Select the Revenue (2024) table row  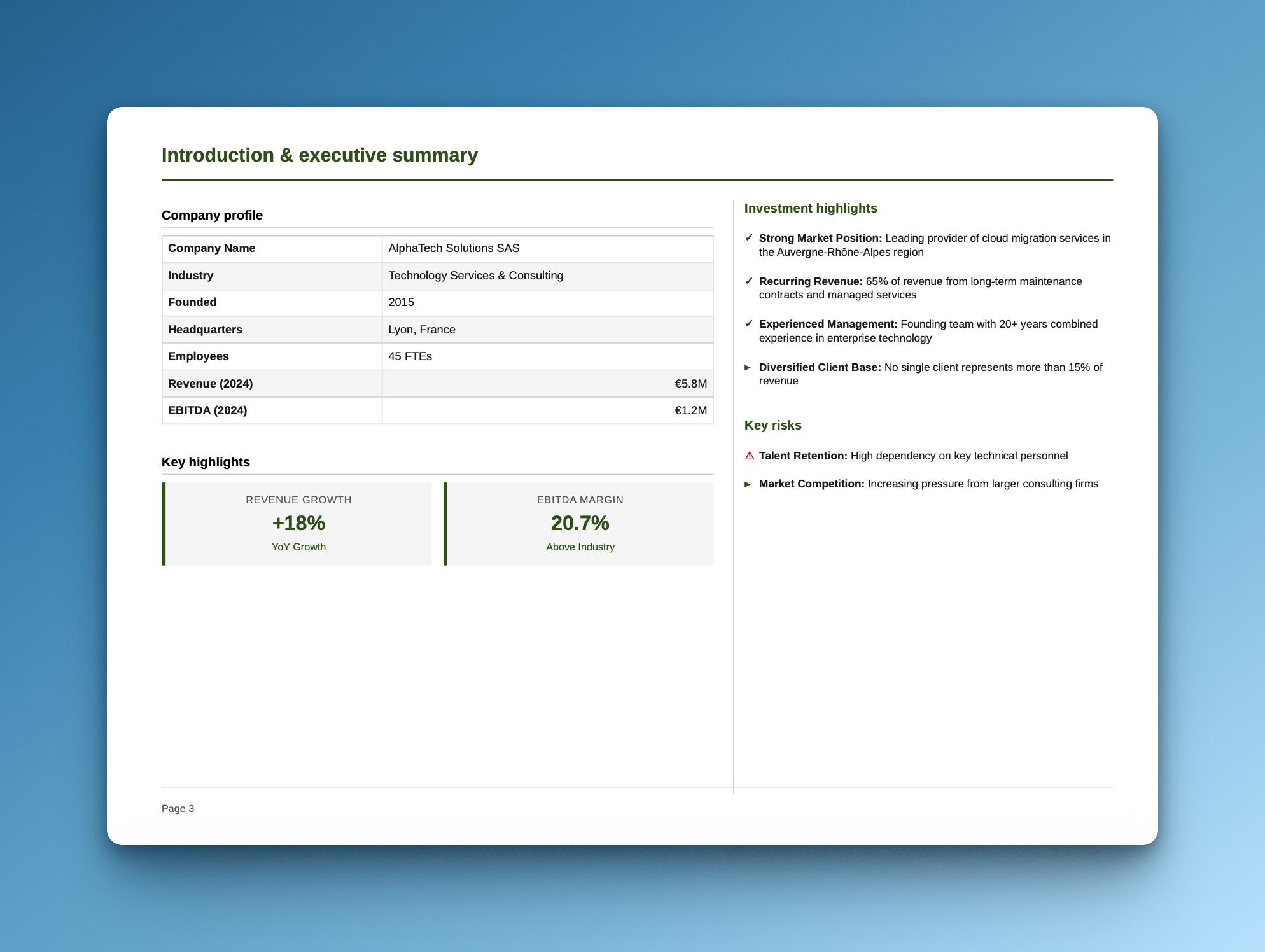(437, 384)
